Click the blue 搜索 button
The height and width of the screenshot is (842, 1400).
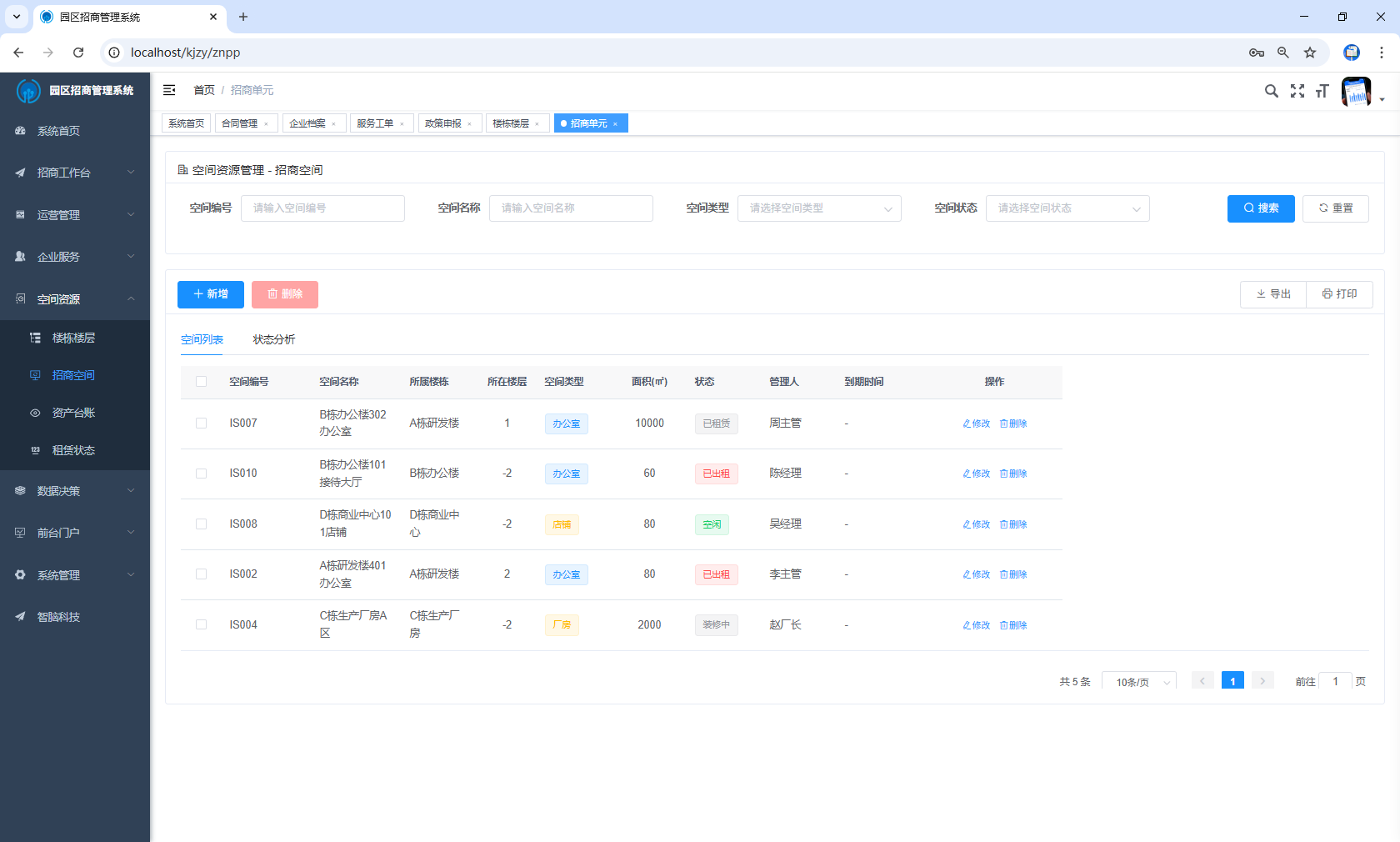pyautogui.click(x=1260, y=208)
